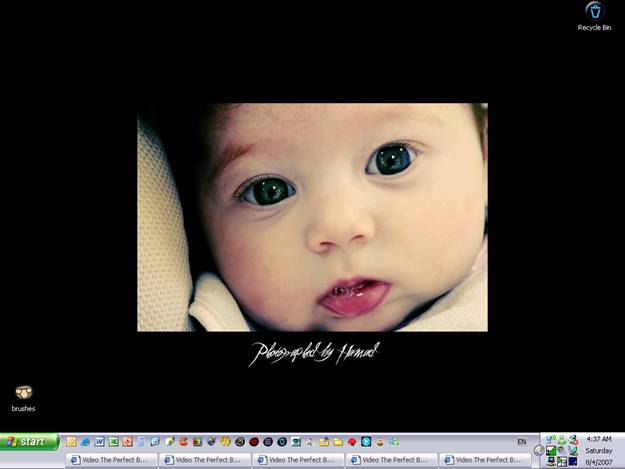Screen dimensions: 625x469
Task: Launch the messenger buddies Quick Launch icon
Action: click(x=393, y=442)
